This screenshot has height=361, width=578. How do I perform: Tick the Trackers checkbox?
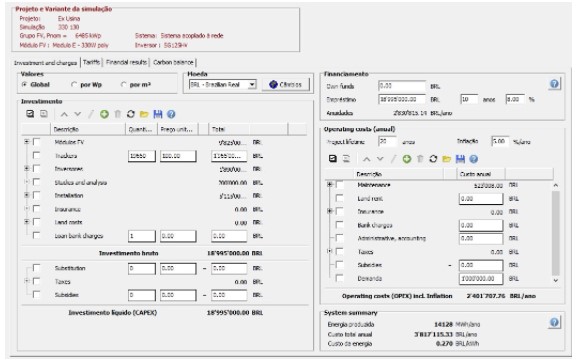tap(36, 155)
